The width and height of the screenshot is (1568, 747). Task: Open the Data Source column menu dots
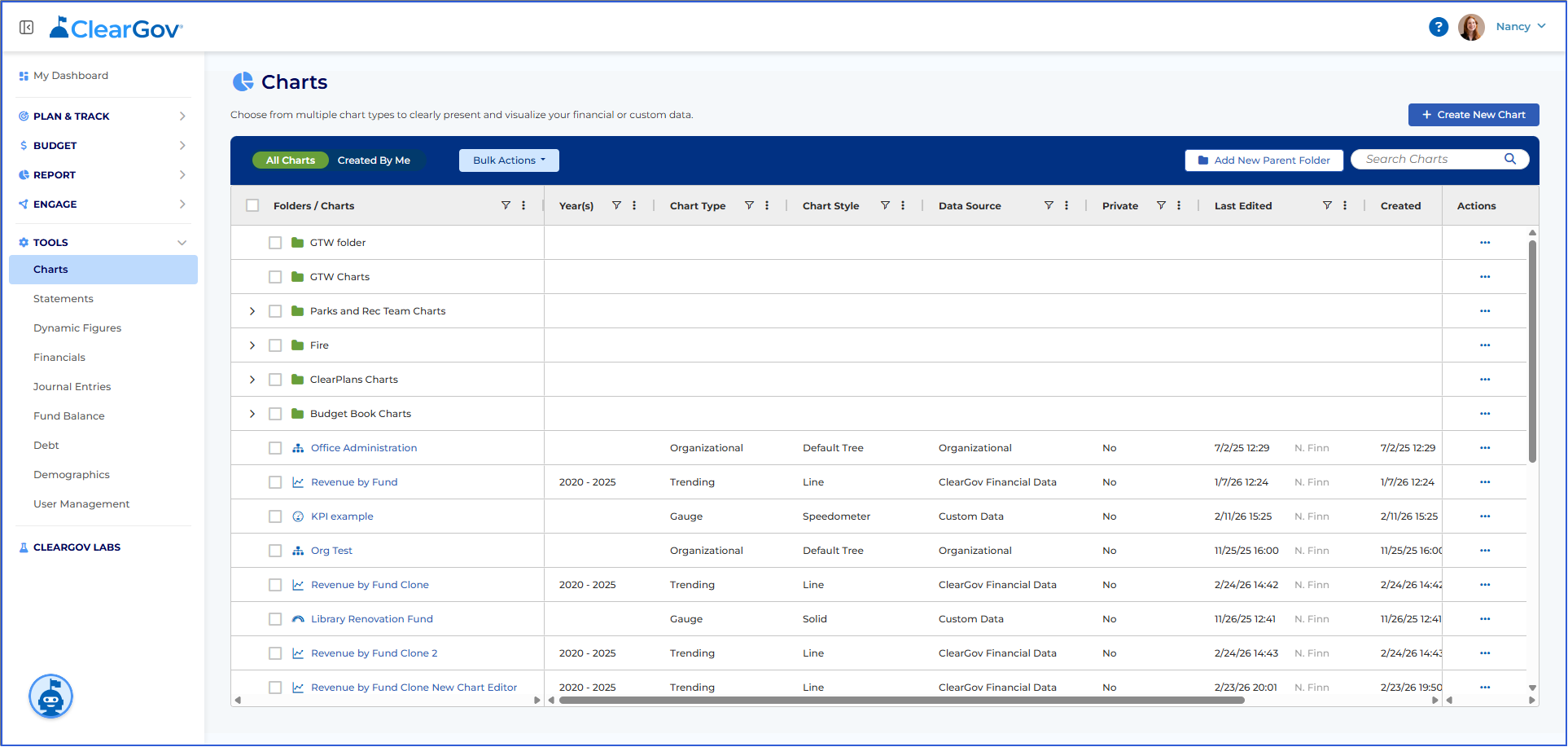pos(1067,205)
